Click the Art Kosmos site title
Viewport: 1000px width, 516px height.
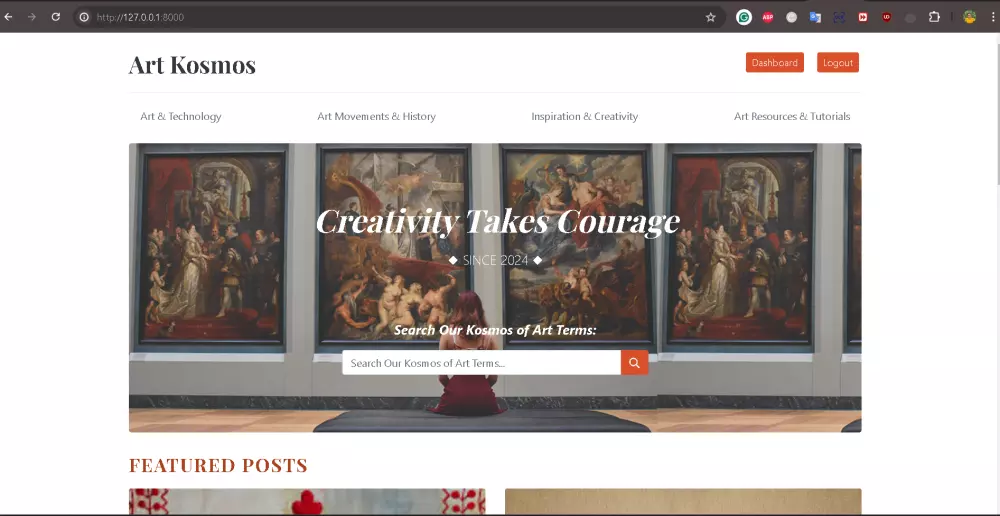192,64
